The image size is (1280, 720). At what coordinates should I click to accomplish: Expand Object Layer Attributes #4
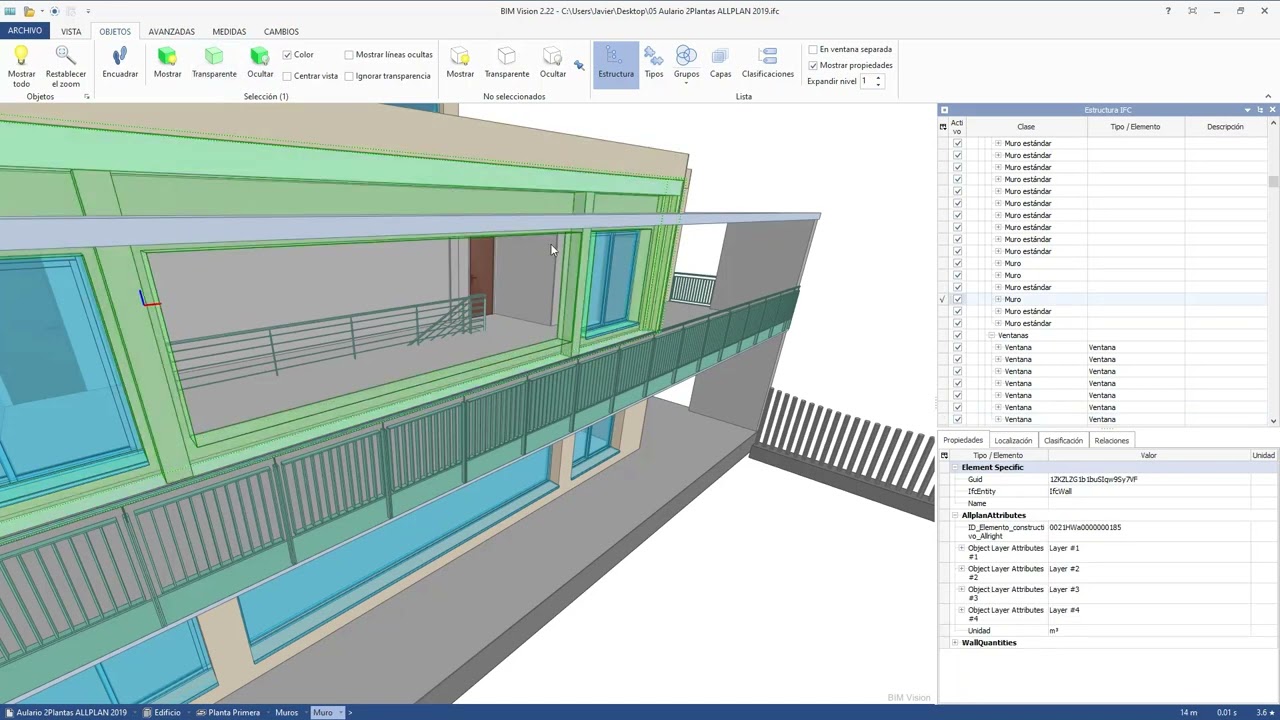962,610
